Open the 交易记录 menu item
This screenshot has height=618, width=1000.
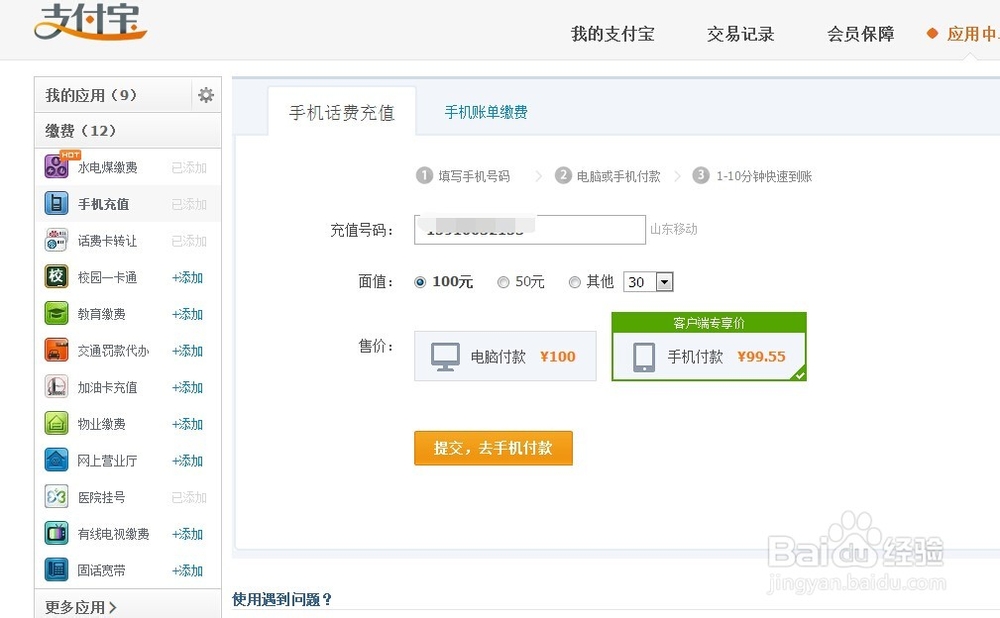(x=740, y=33)
